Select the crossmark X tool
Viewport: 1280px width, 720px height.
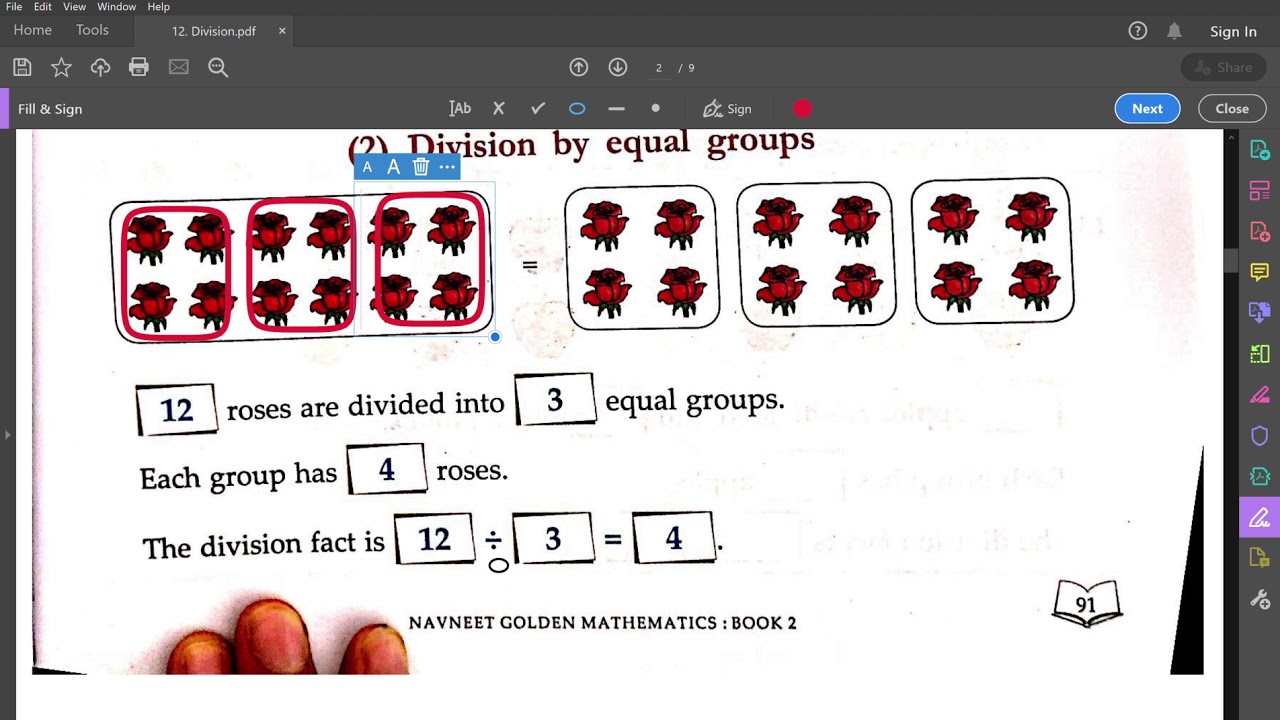pyautogui.click(x=499, y=108)
